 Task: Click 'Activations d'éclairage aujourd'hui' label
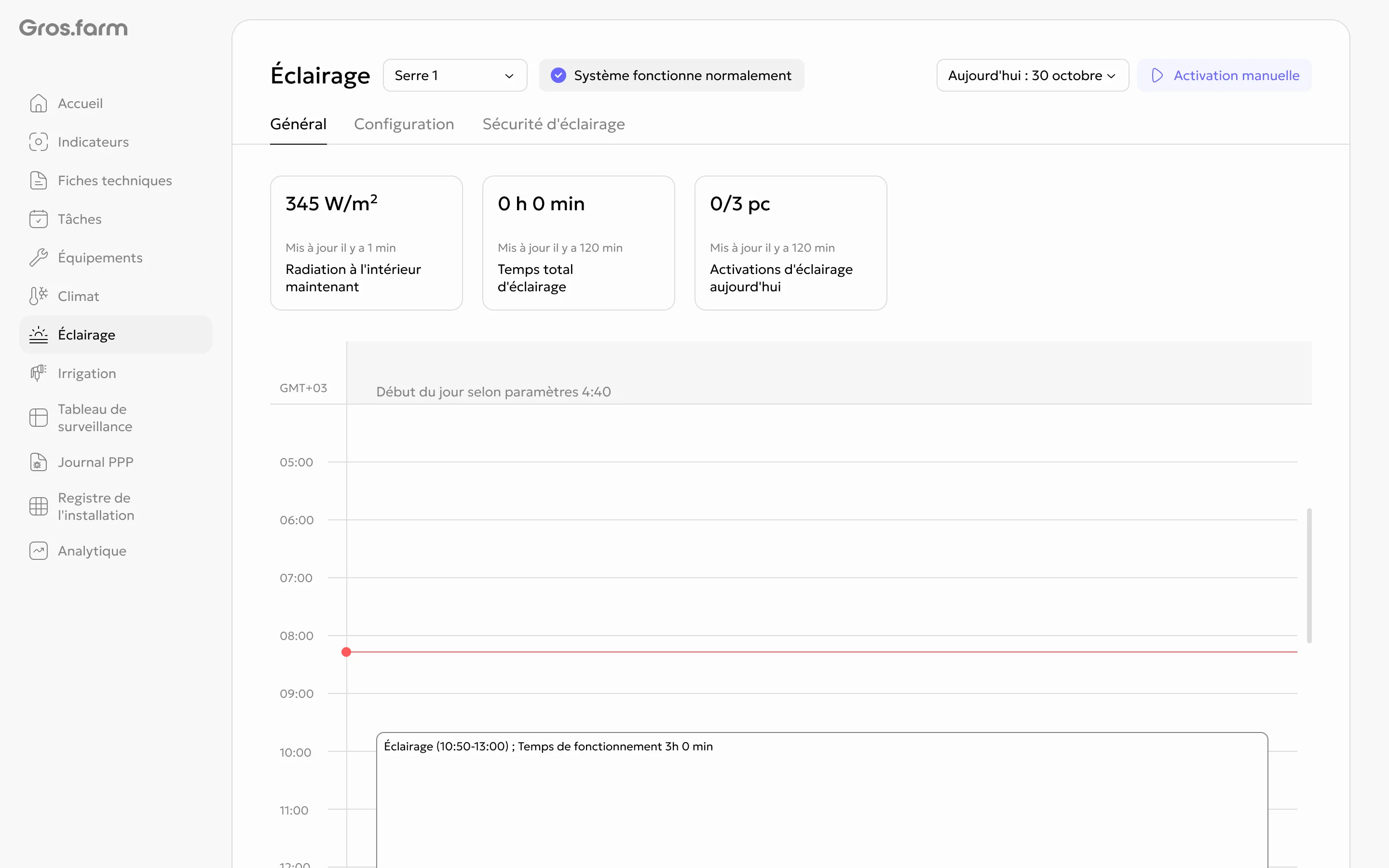[x=781, y=278]
